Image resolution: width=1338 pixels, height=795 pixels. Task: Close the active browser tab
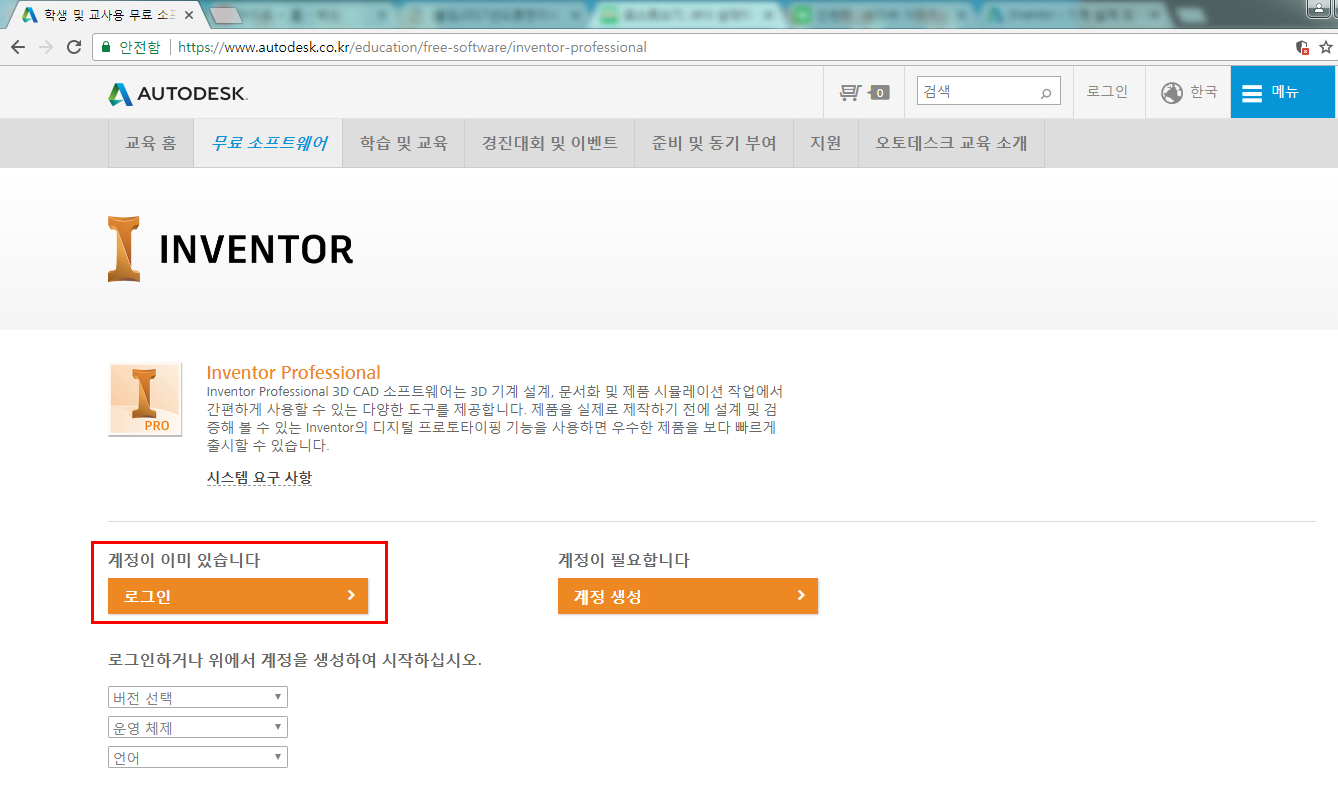pos(189,15)
